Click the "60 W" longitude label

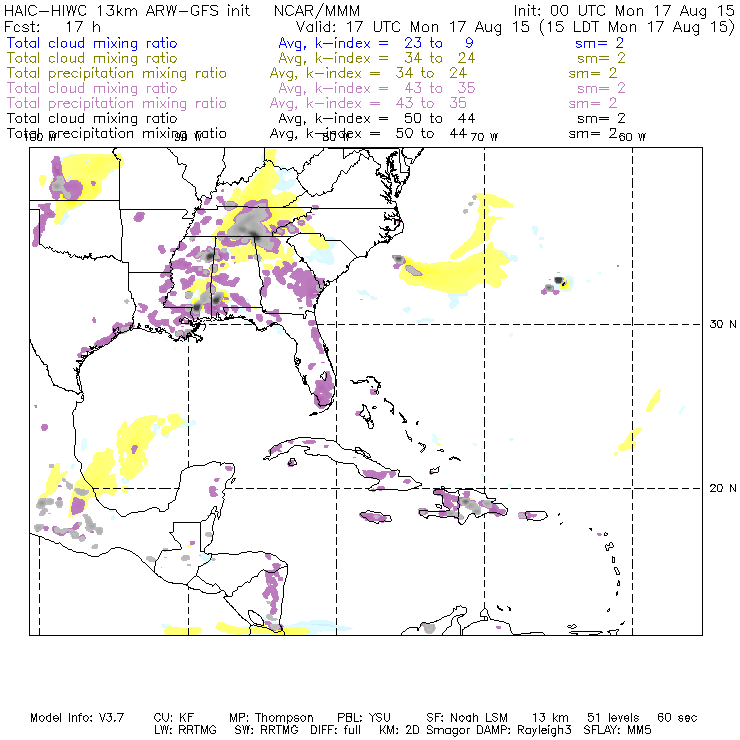pos(632,137)
